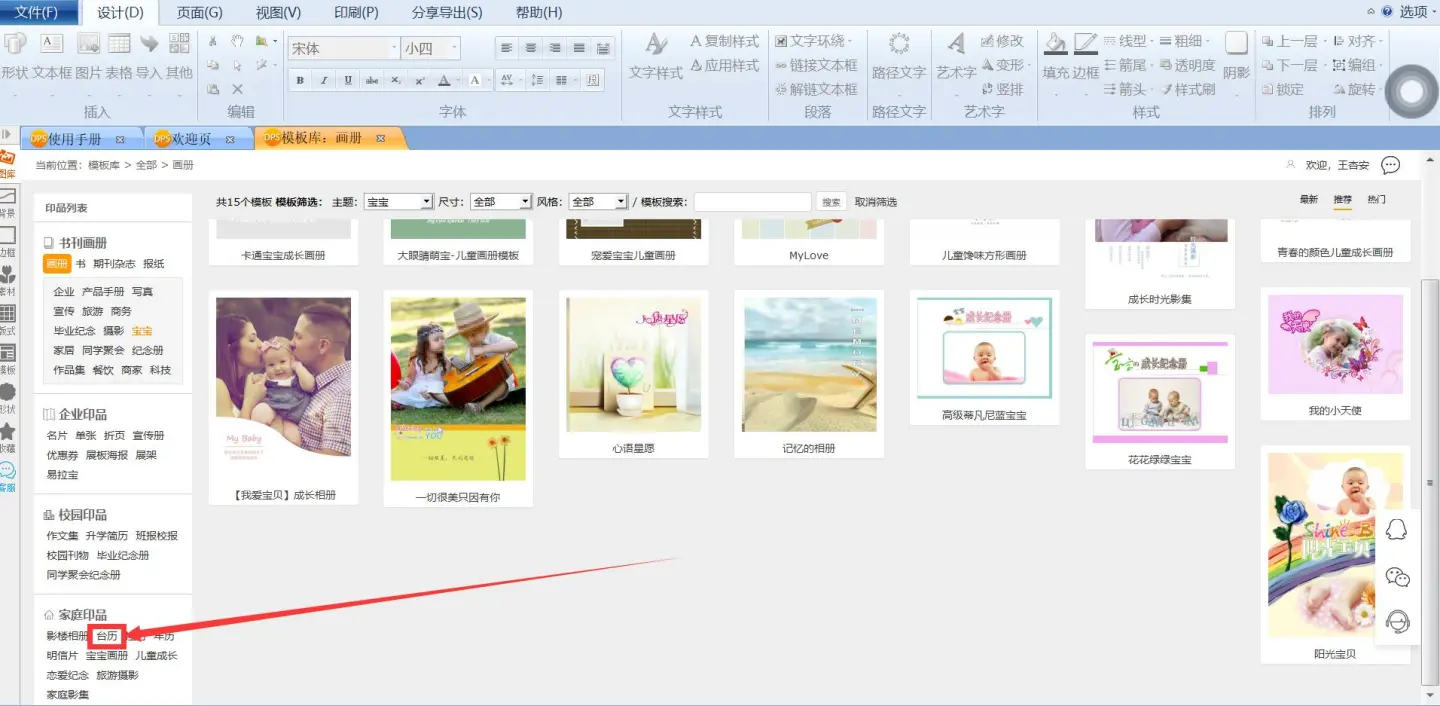Toggle italic text formatting
The image size is (1440, 706).
pyautogui.click(x=324, y=80)
